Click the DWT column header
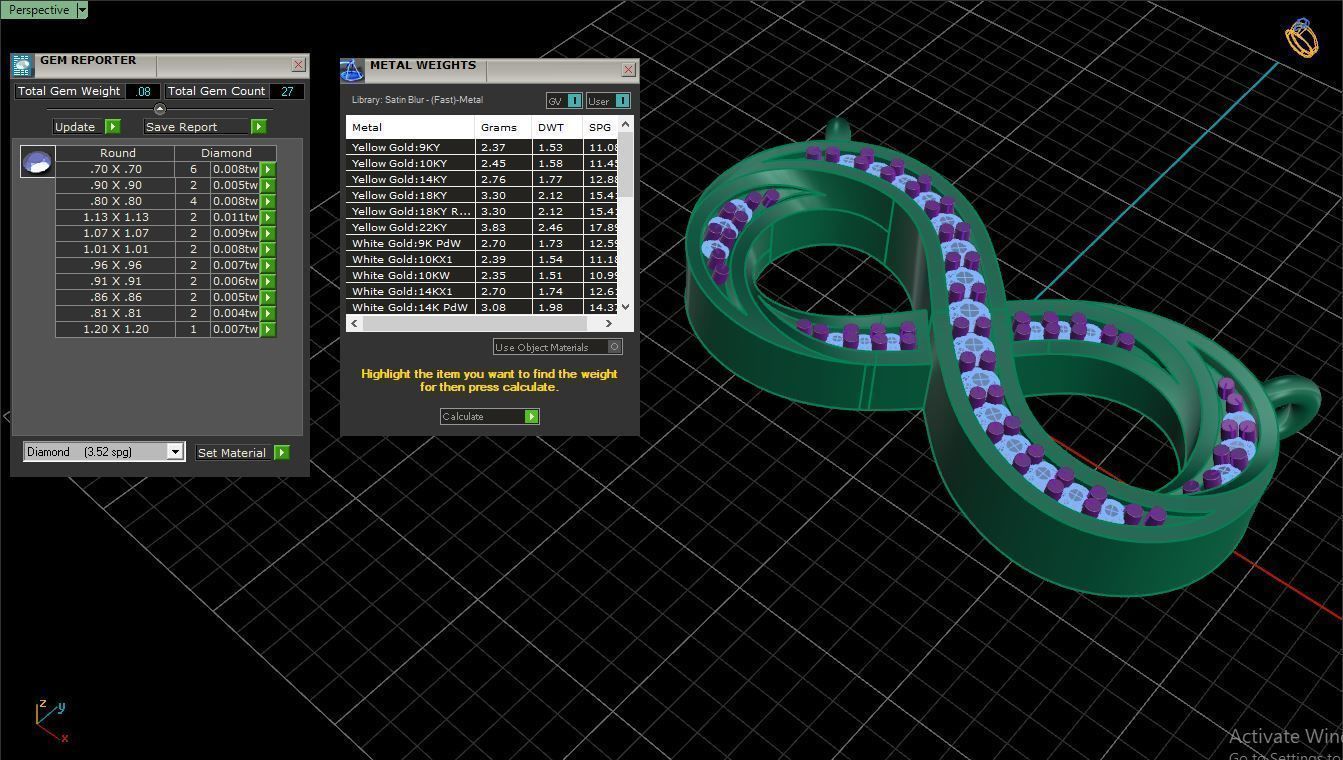The width and height of the screenshot is (1343, 760). (x=557, y=127)
